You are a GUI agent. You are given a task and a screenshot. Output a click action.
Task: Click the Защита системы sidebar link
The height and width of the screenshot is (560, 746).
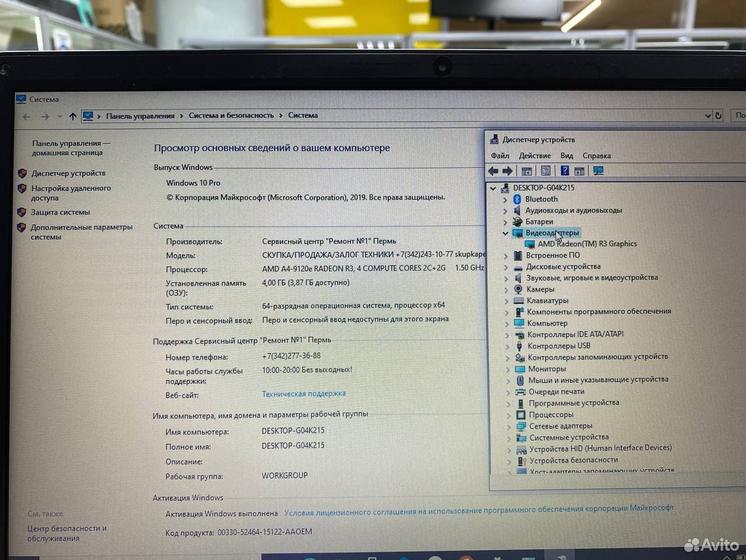[59, 212]
